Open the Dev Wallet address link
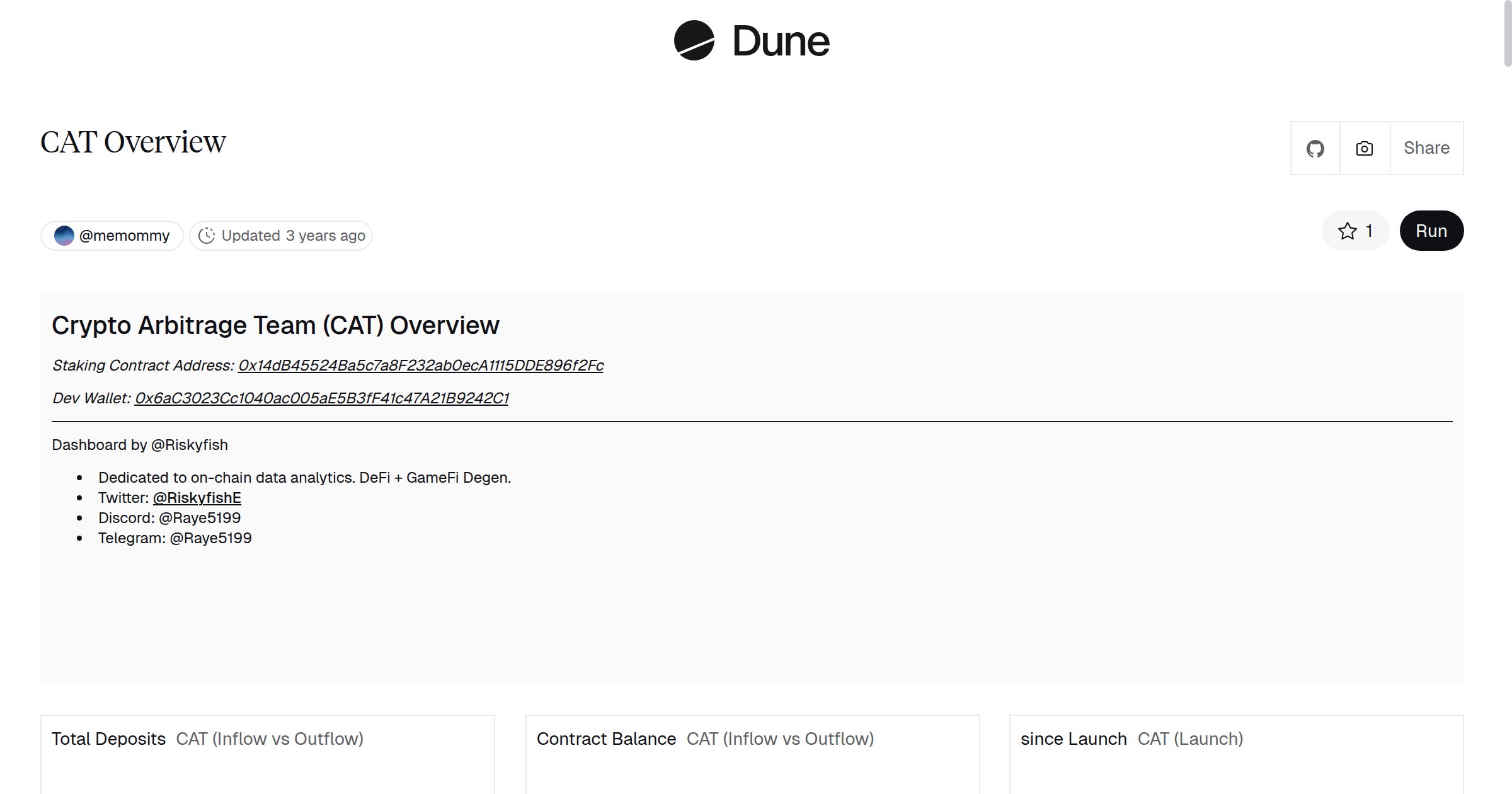 click(x=321, y=398)
